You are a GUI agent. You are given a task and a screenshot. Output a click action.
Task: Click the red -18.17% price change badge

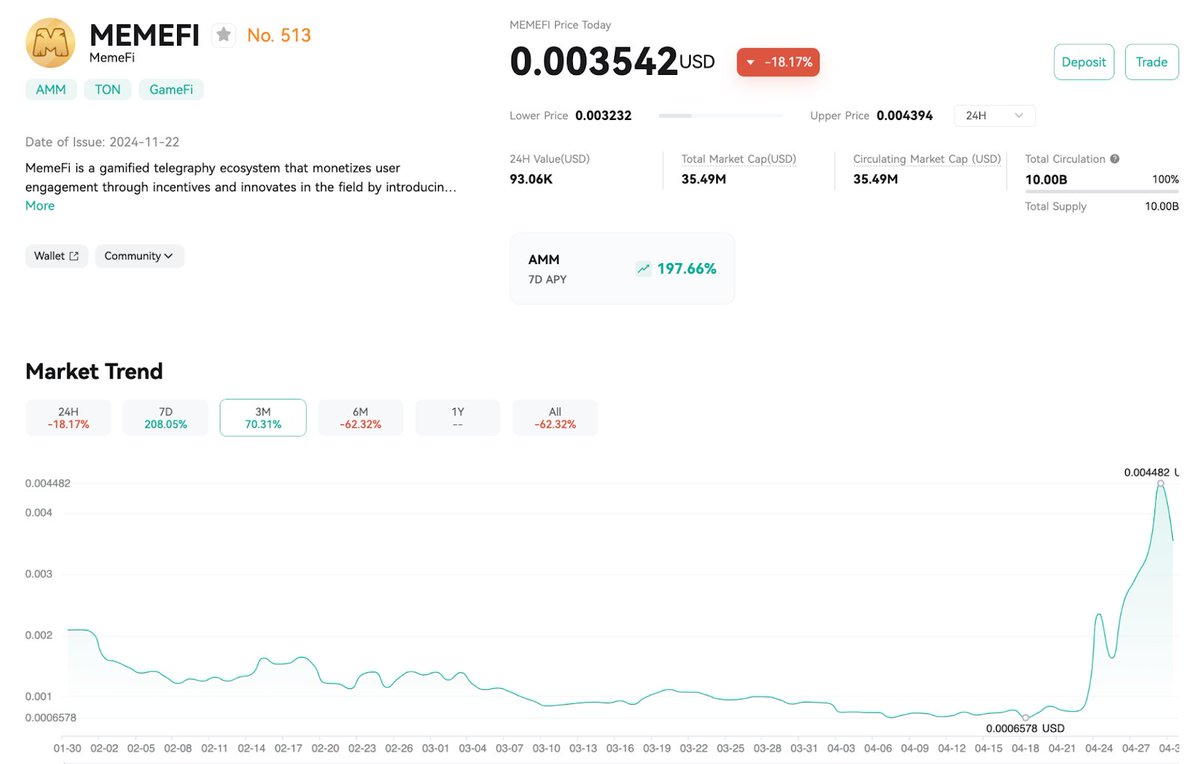[778, 61]
